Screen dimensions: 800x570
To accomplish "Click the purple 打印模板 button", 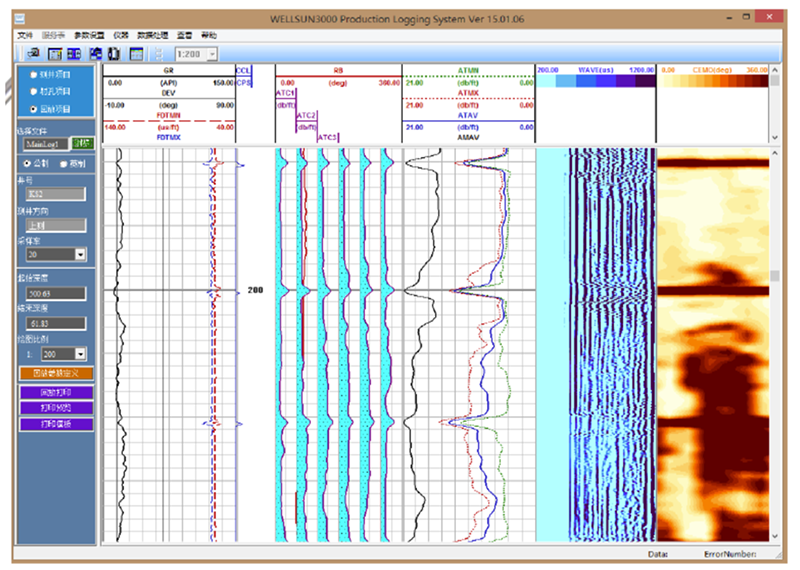I will pyautogui.click(x=56, y=424).
